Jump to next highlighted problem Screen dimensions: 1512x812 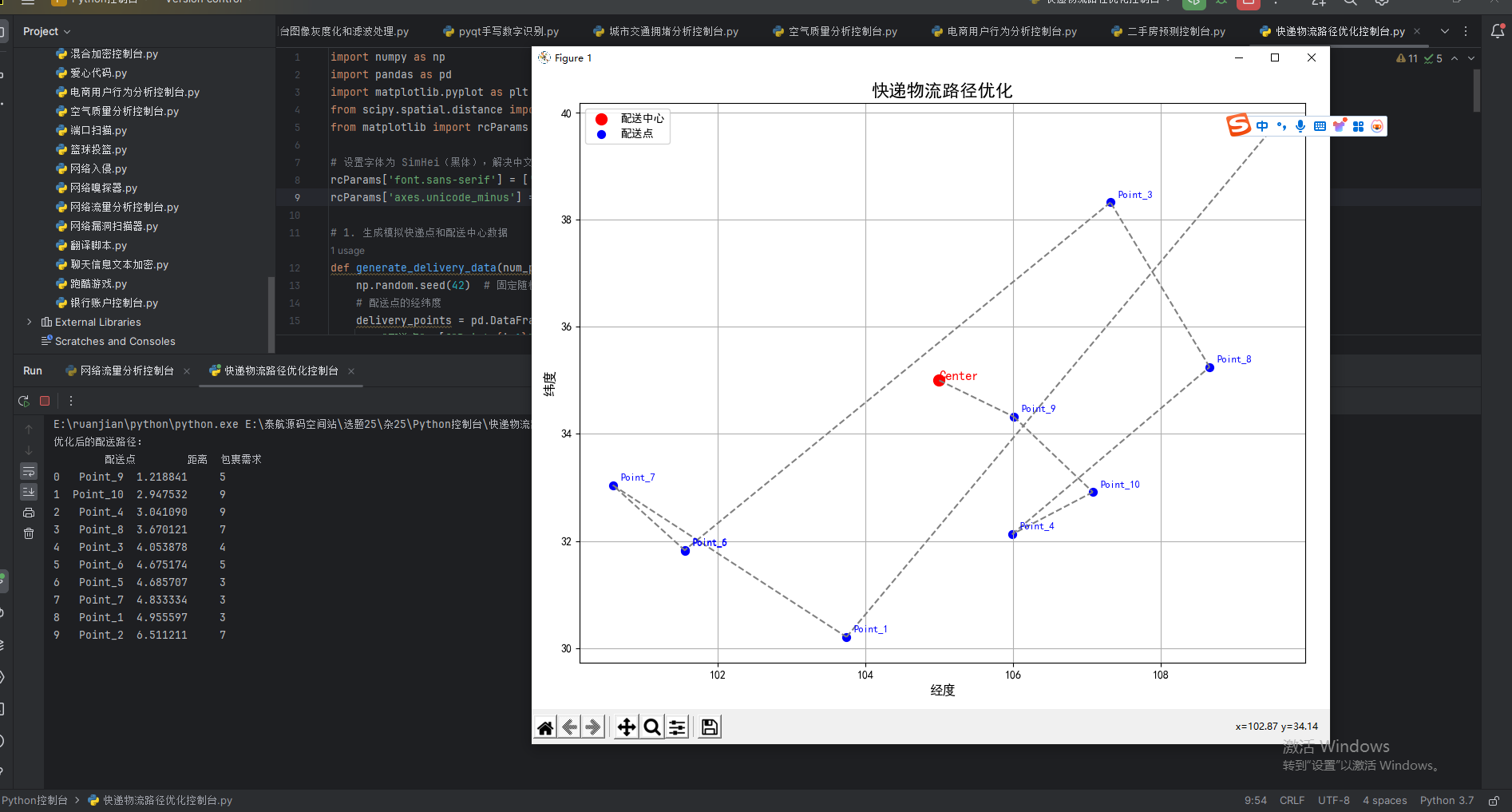pyautogui.click(x=1471, y=58)
